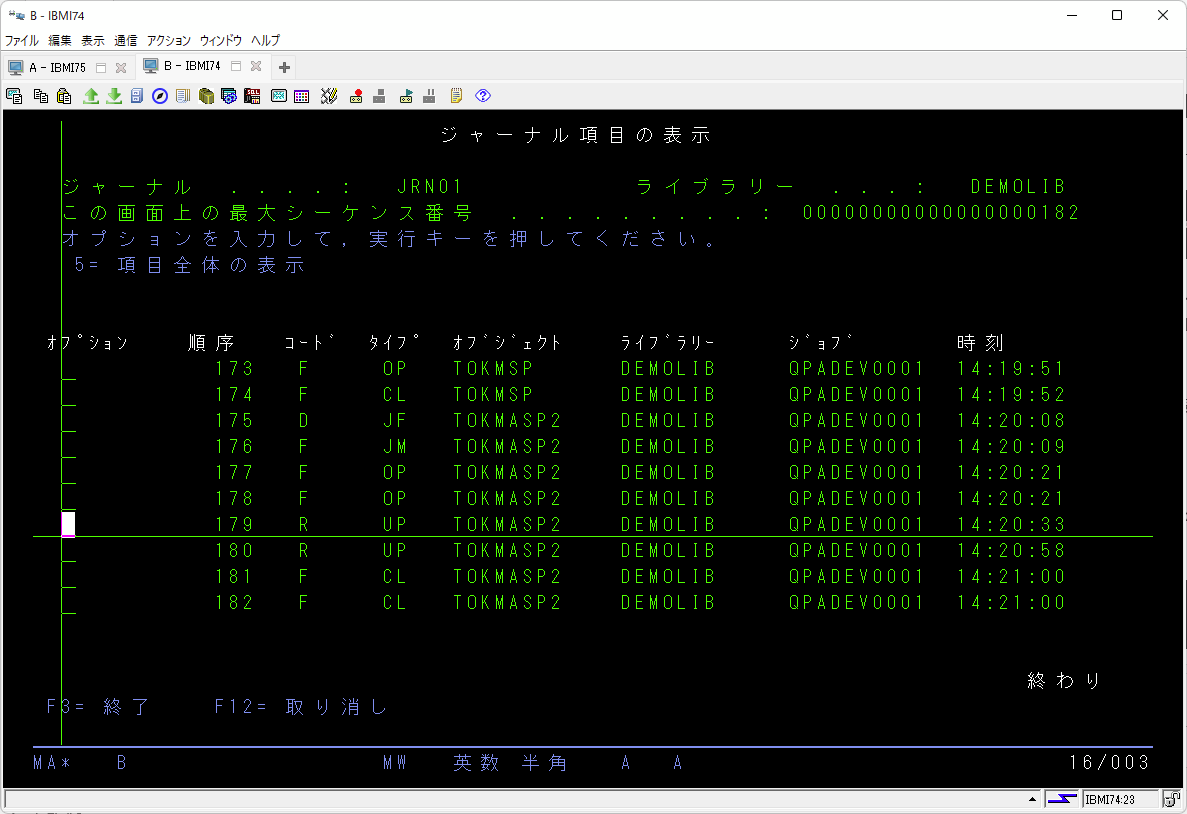Click option field for sequence 176
Viewport: 1187px width, 814px height.
tap(68, 447)
